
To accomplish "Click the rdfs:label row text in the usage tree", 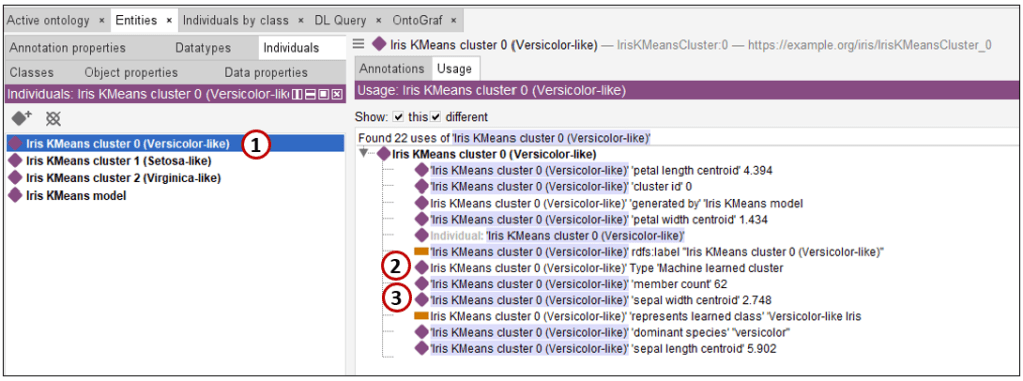I will [657, 252].
